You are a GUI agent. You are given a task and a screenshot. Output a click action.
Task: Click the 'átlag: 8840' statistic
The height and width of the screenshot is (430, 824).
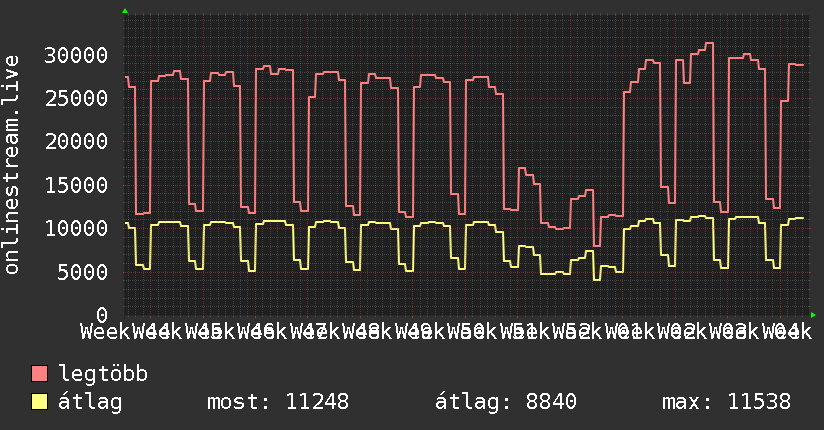[506, 402]
